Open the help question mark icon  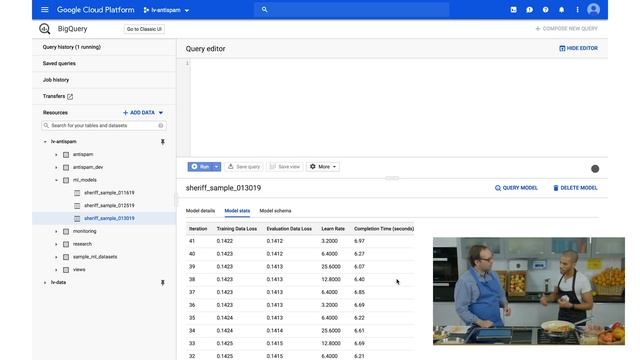[545, 10]
